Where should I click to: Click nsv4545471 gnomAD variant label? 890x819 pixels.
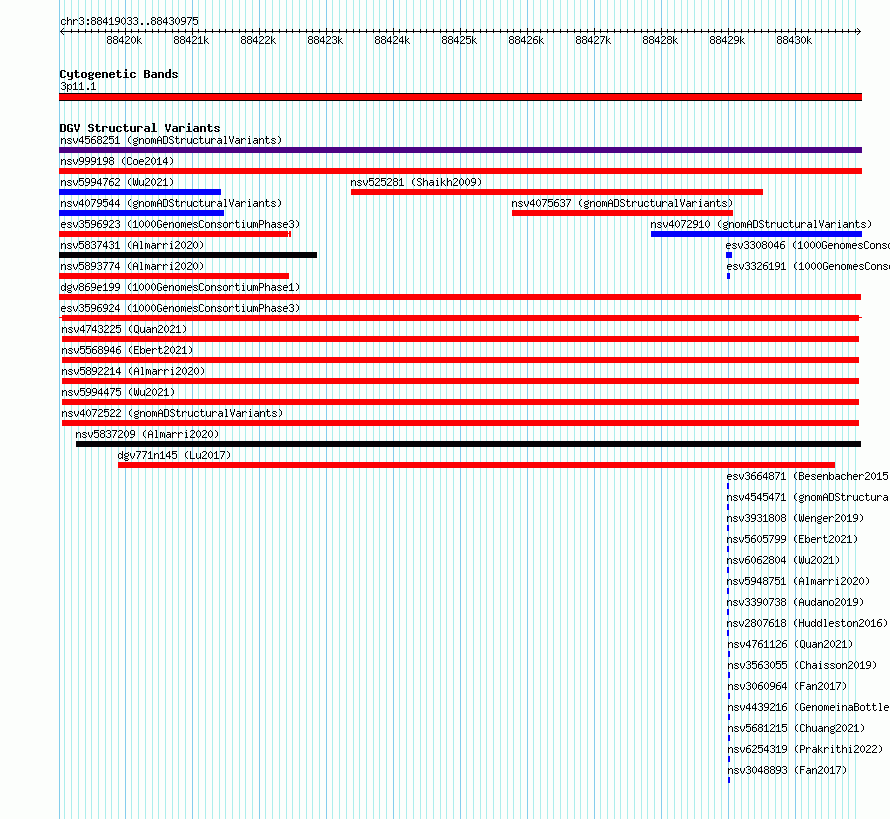(808, 497)
